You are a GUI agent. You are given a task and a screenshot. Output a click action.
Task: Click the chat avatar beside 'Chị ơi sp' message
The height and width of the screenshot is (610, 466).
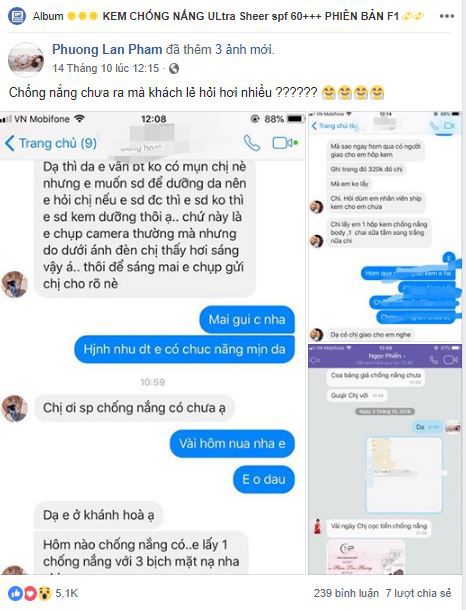click(15, 408)
